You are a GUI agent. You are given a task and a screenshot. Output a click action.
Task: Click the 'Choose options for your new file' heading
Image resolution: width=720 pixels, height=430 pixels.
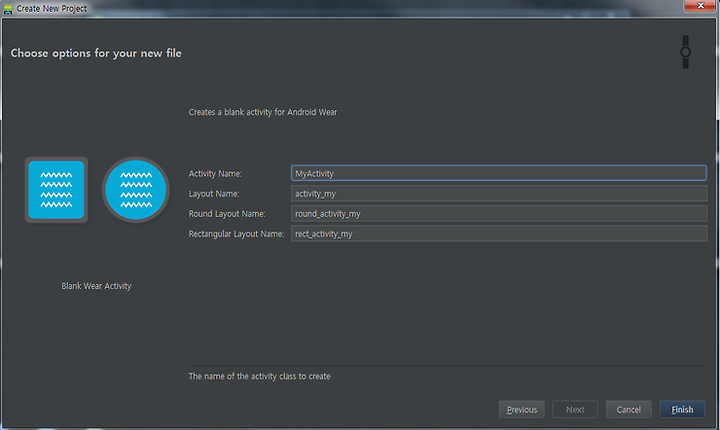(x=96, y=53)
